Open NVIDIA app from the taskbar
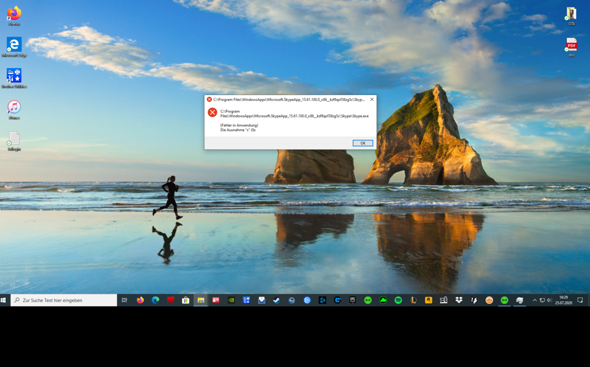Viewport: 590px width, 367px height. tap(231, 300)
